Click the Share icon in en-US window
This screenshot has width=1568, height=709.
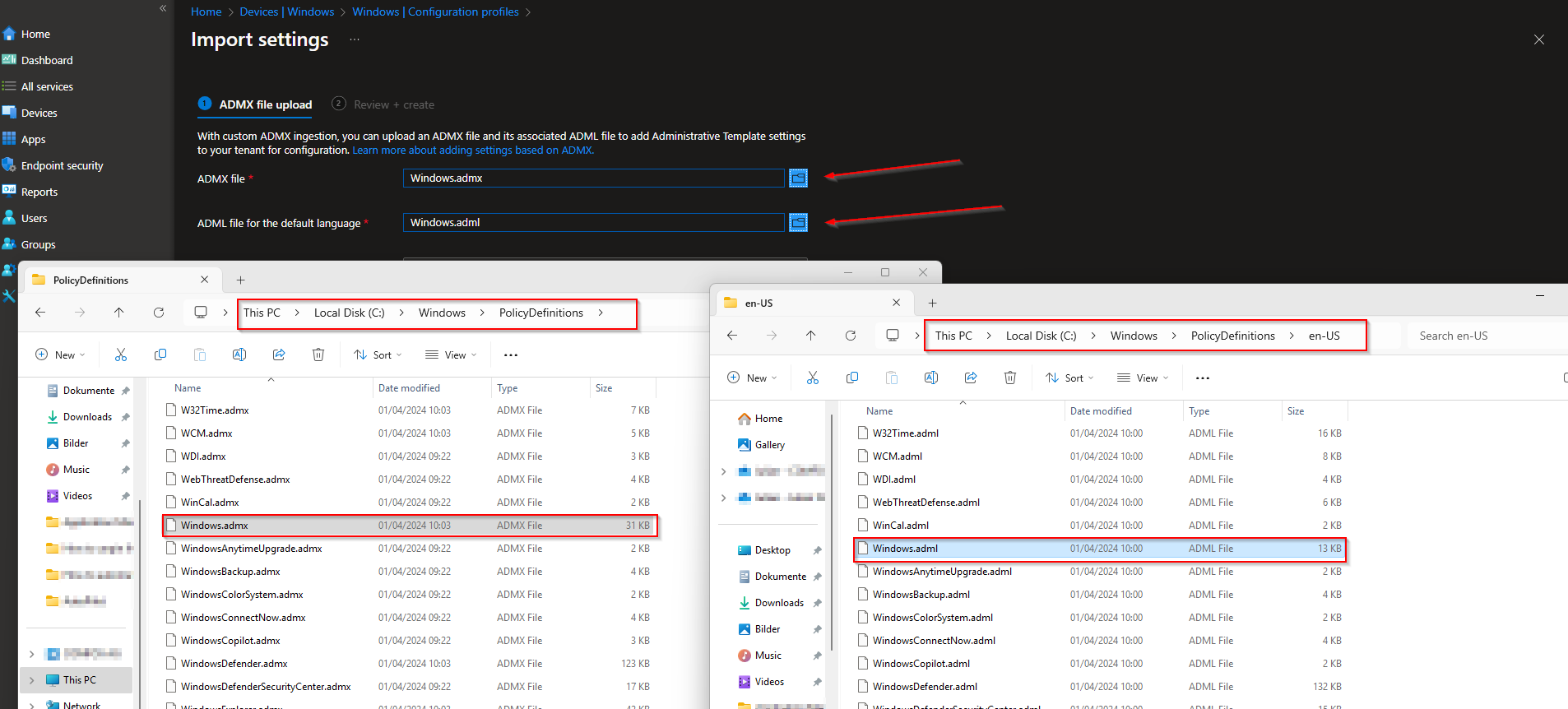(971, 378)
